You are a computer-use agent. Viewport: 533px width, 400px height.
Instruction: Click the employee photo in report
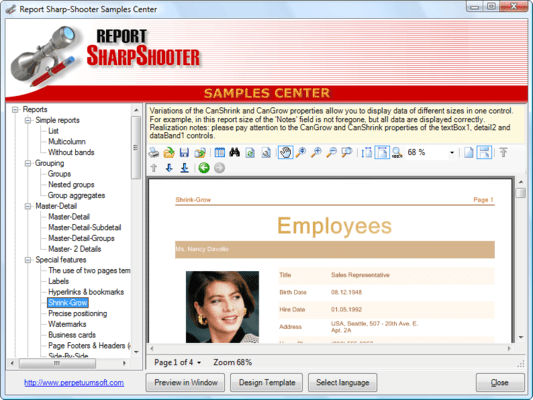pos(222,307)
